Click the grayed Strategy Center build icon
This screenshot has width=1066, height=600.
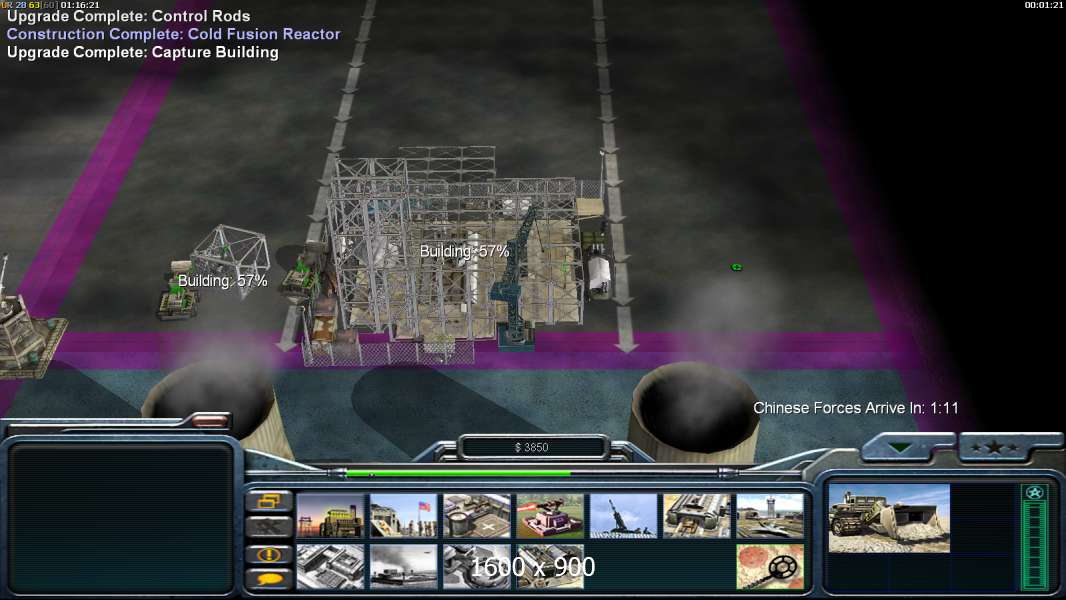[330, 566]
